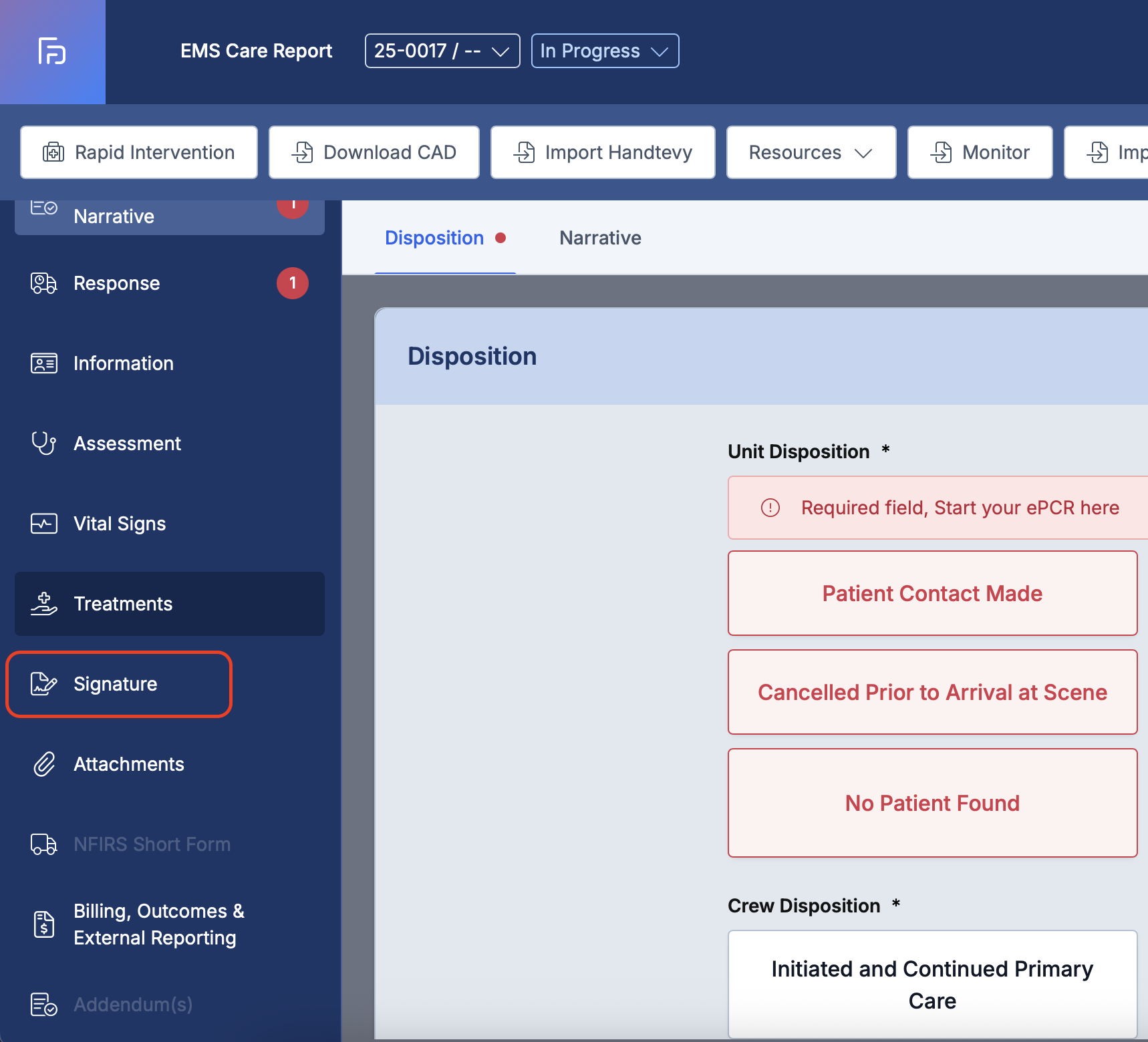Click the Information ID card icon
This screenshot has width=1148, height=1042.
(44, 363)
